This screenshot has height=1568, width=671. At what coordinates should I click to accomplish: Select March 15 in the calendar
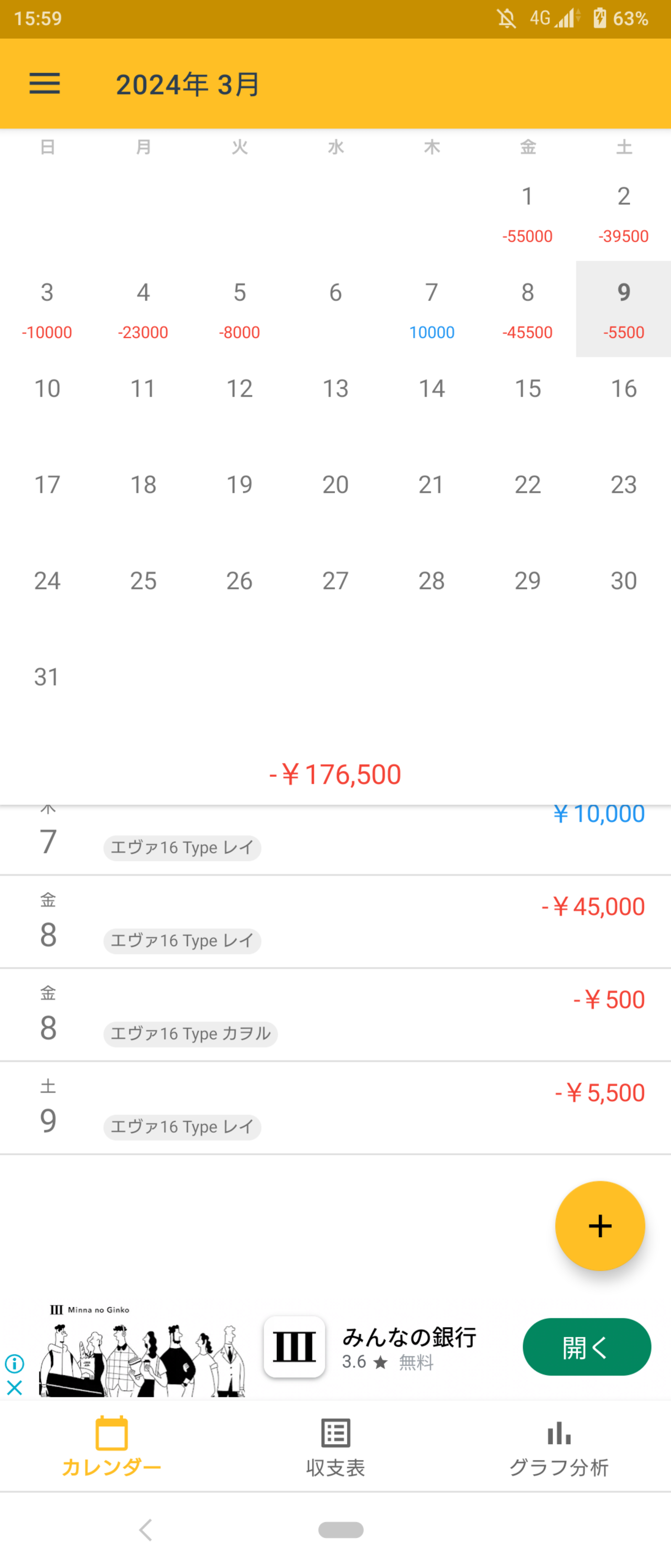pyautogui.click(x=527, y=405)
